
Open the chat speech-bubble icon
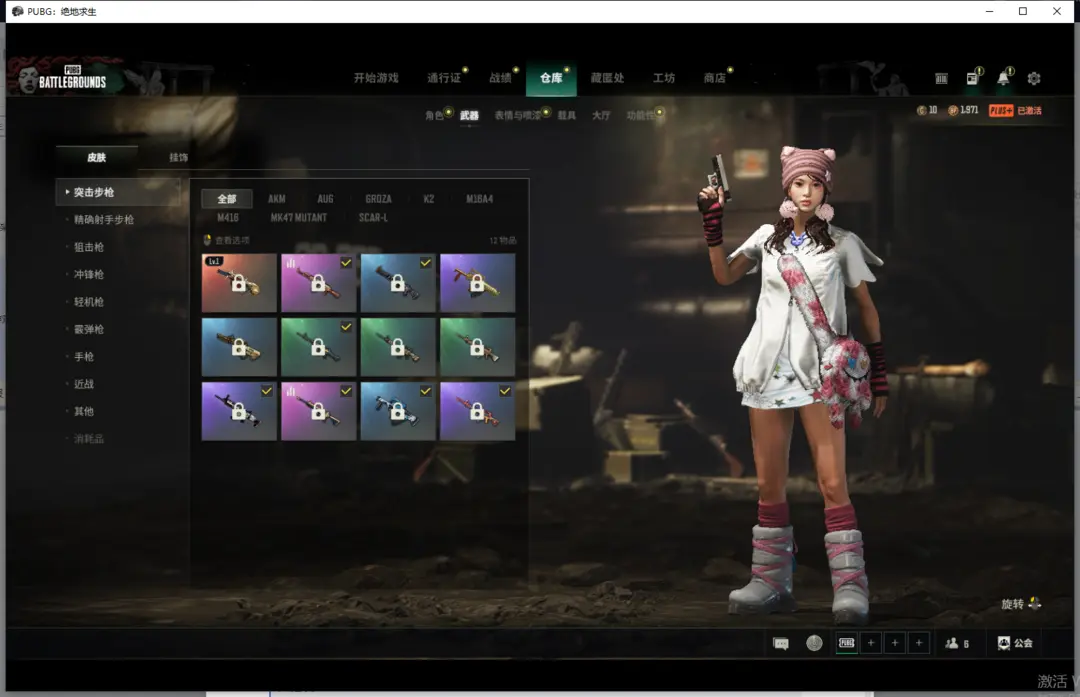pos(781,643)
